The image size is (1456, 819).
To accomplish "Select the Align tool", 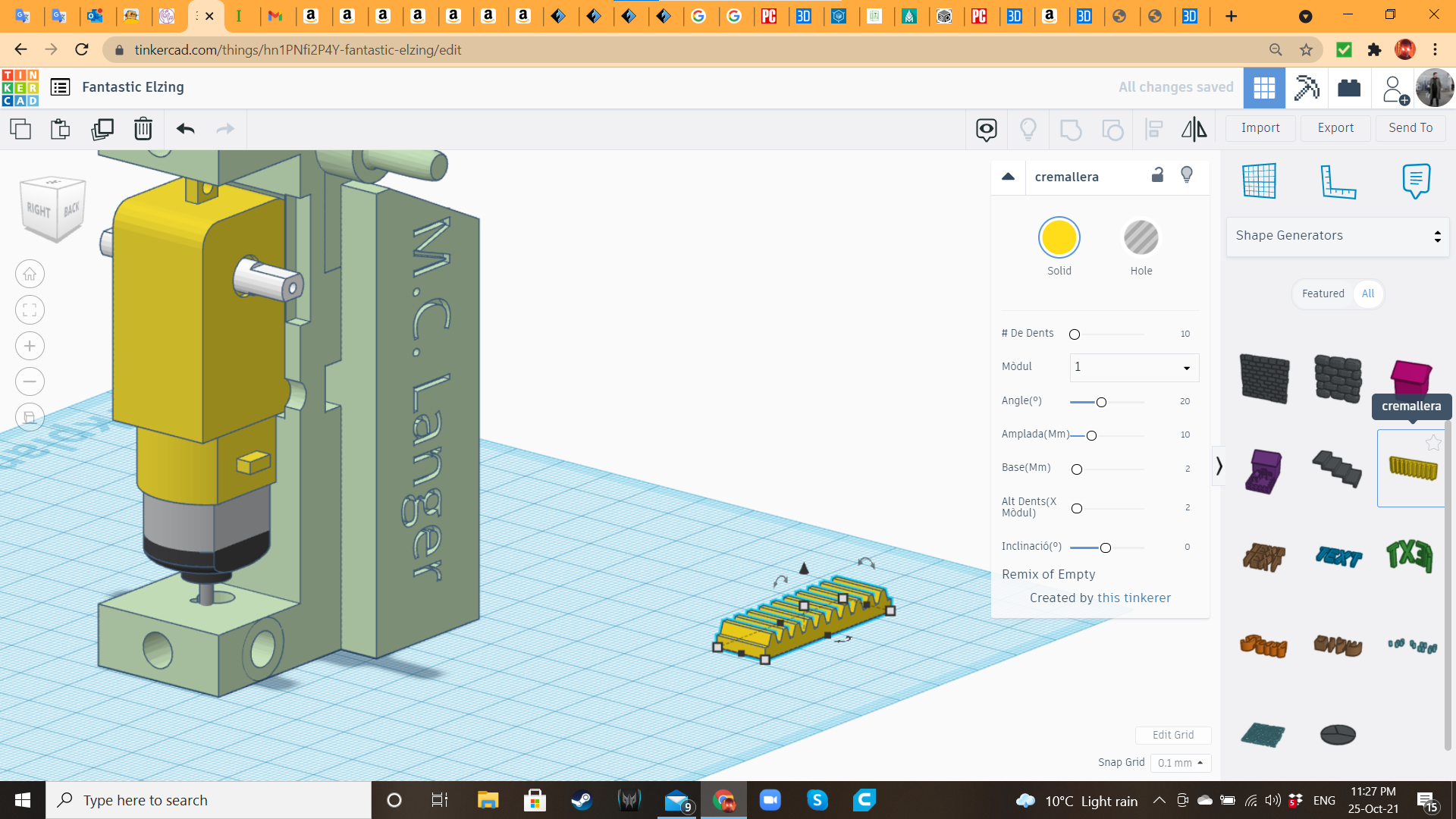I will point(1152,129).
